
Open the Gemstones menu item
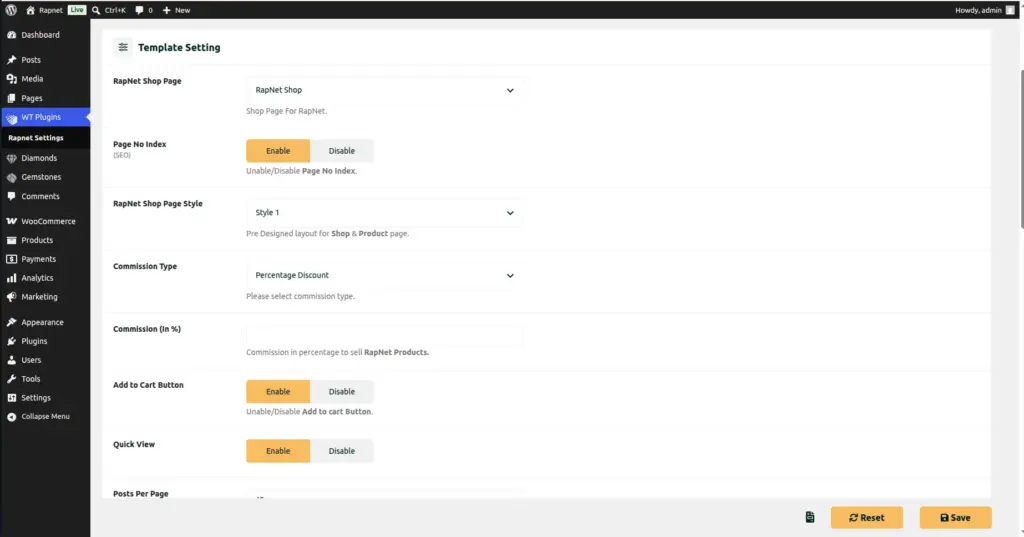click(x=45, y=177)
